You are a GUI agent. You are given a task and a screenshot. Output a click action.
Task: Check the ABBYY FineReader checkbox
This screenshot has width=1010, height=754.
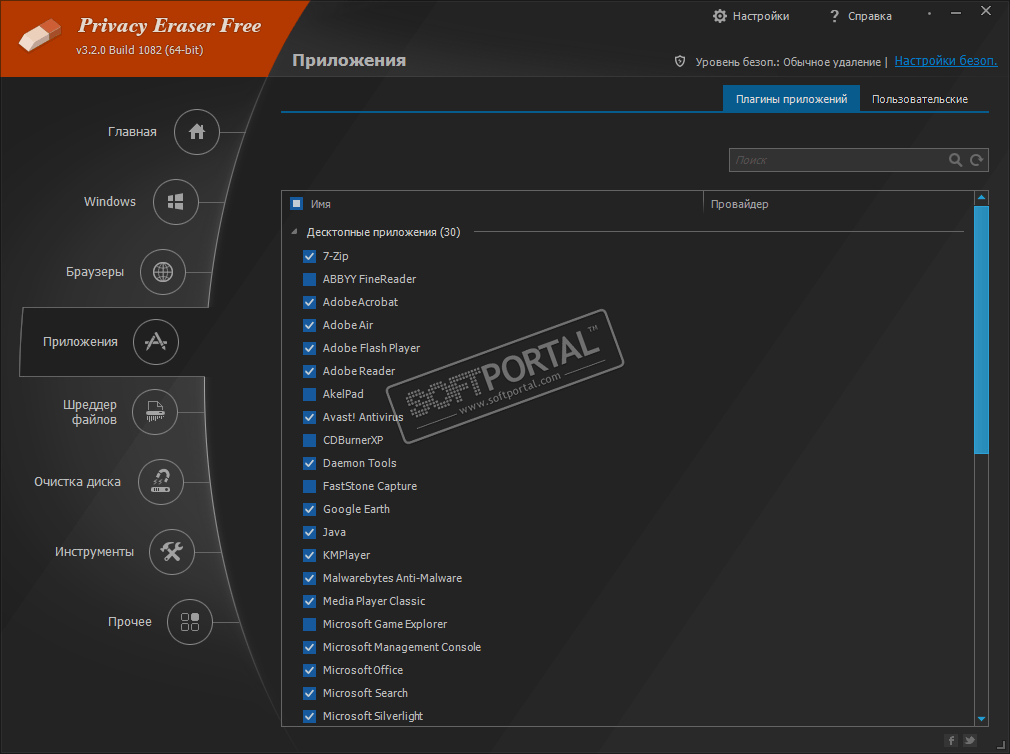click(309, 279)
